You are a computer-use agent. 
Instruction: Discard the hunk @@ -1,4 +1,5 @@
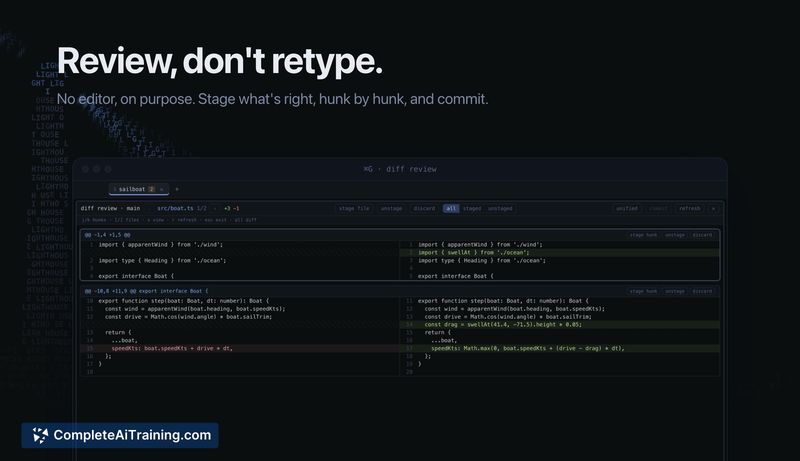[x=702, y=235]
